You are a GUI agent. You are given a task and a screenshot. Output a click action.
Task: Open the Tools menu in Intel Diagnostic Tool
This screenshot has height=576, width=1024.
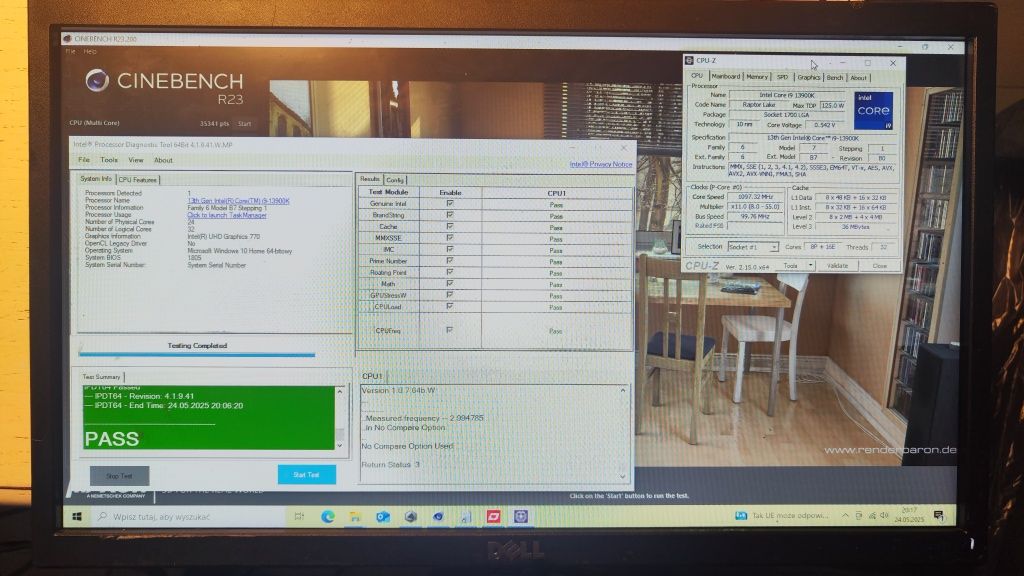pyautogui.click(x=109, y=160)
